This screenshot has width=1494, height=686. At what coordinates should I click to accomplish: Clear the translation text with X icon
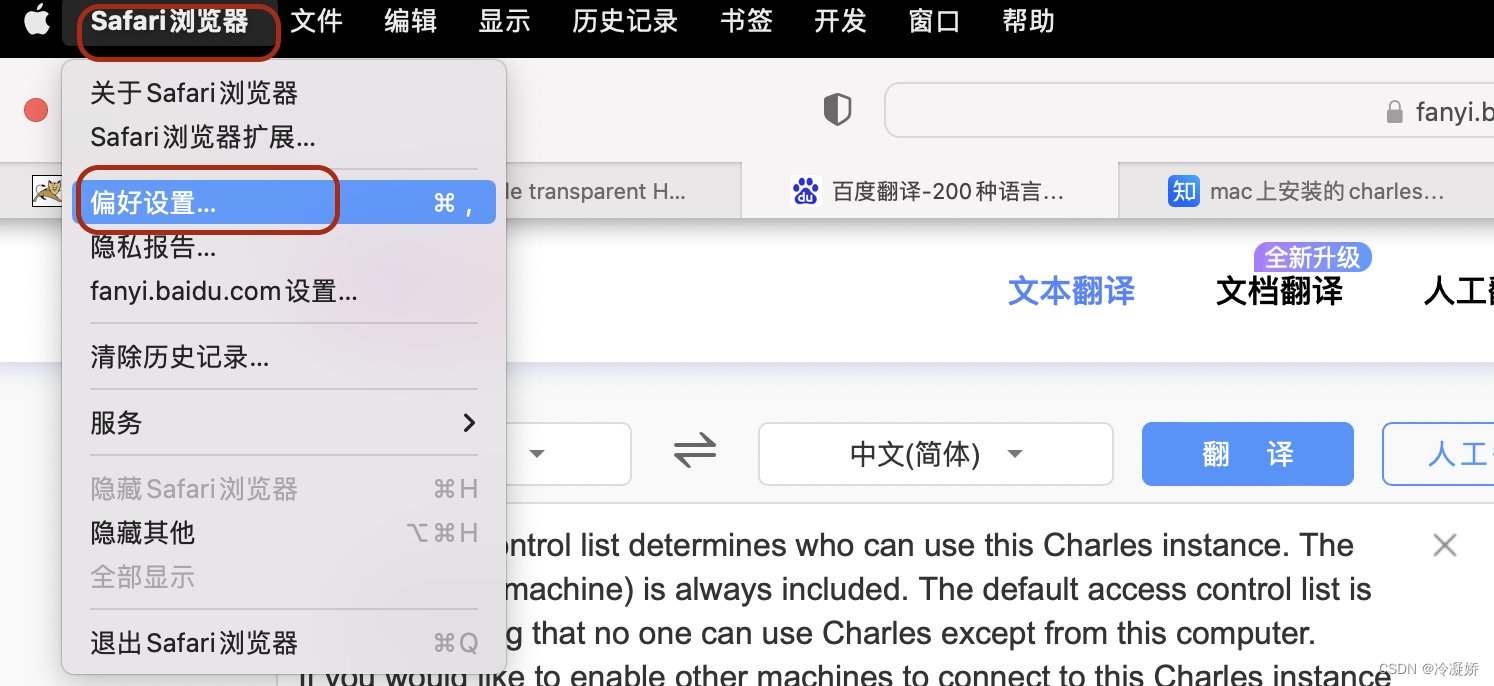(1445, 545)
